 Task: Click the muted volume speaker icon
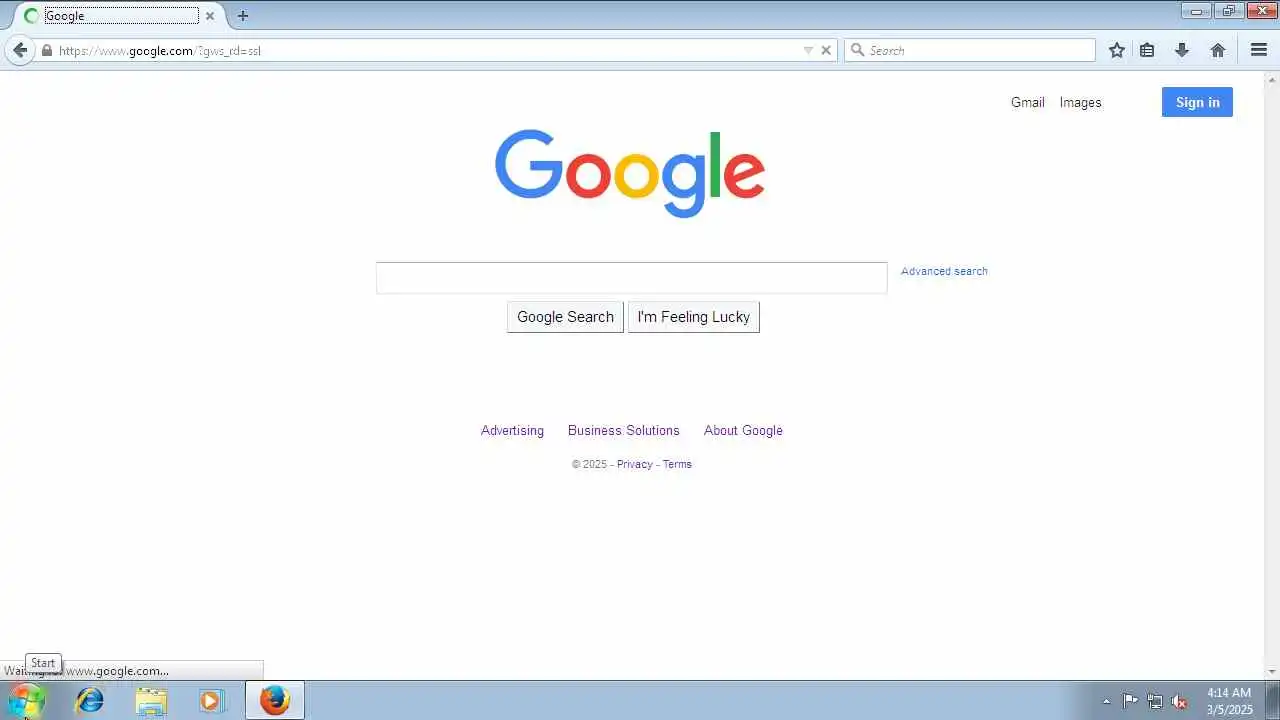1180,701
